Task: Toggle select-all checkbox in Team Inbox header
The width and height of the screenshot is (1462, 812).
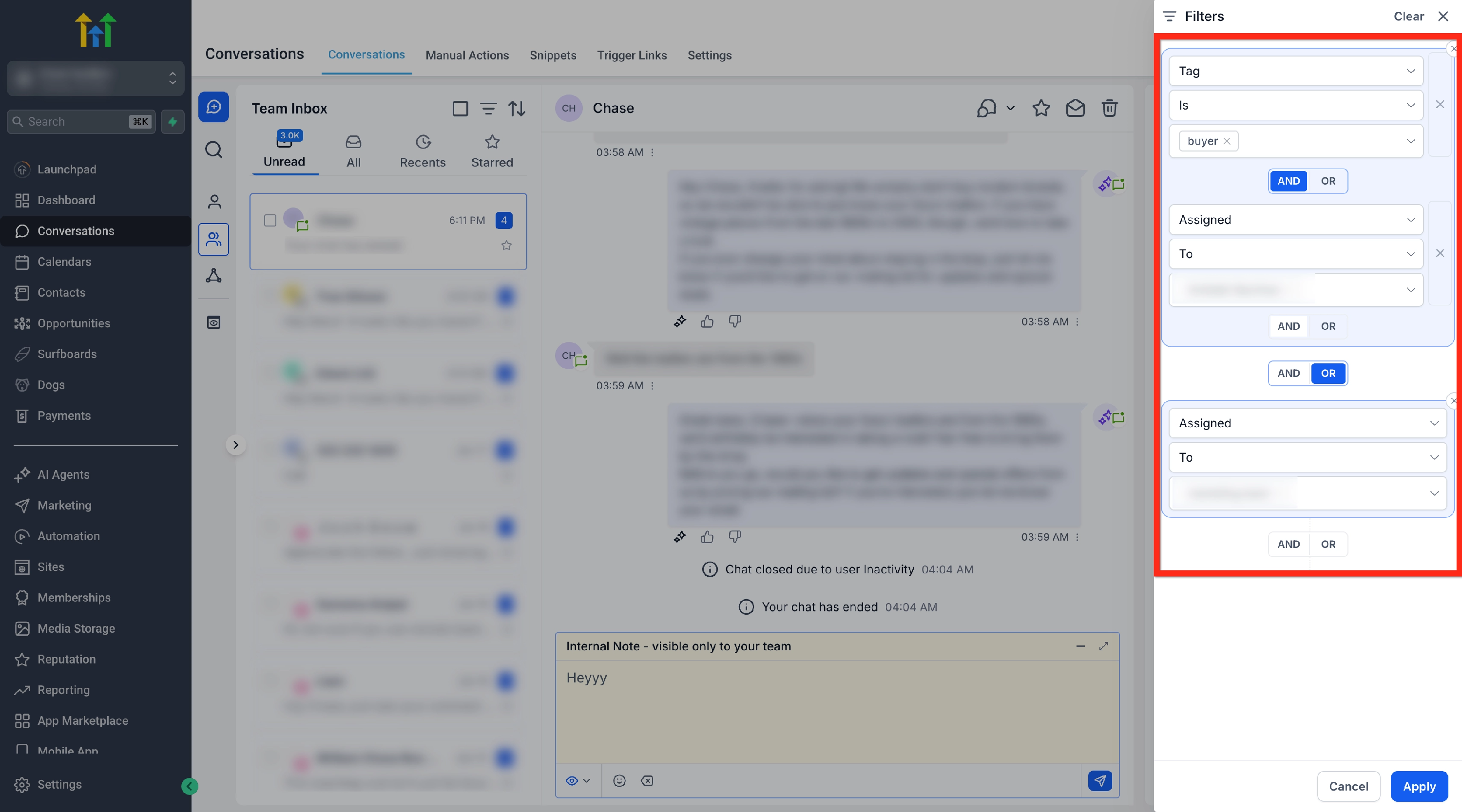Action: (460, 108)
